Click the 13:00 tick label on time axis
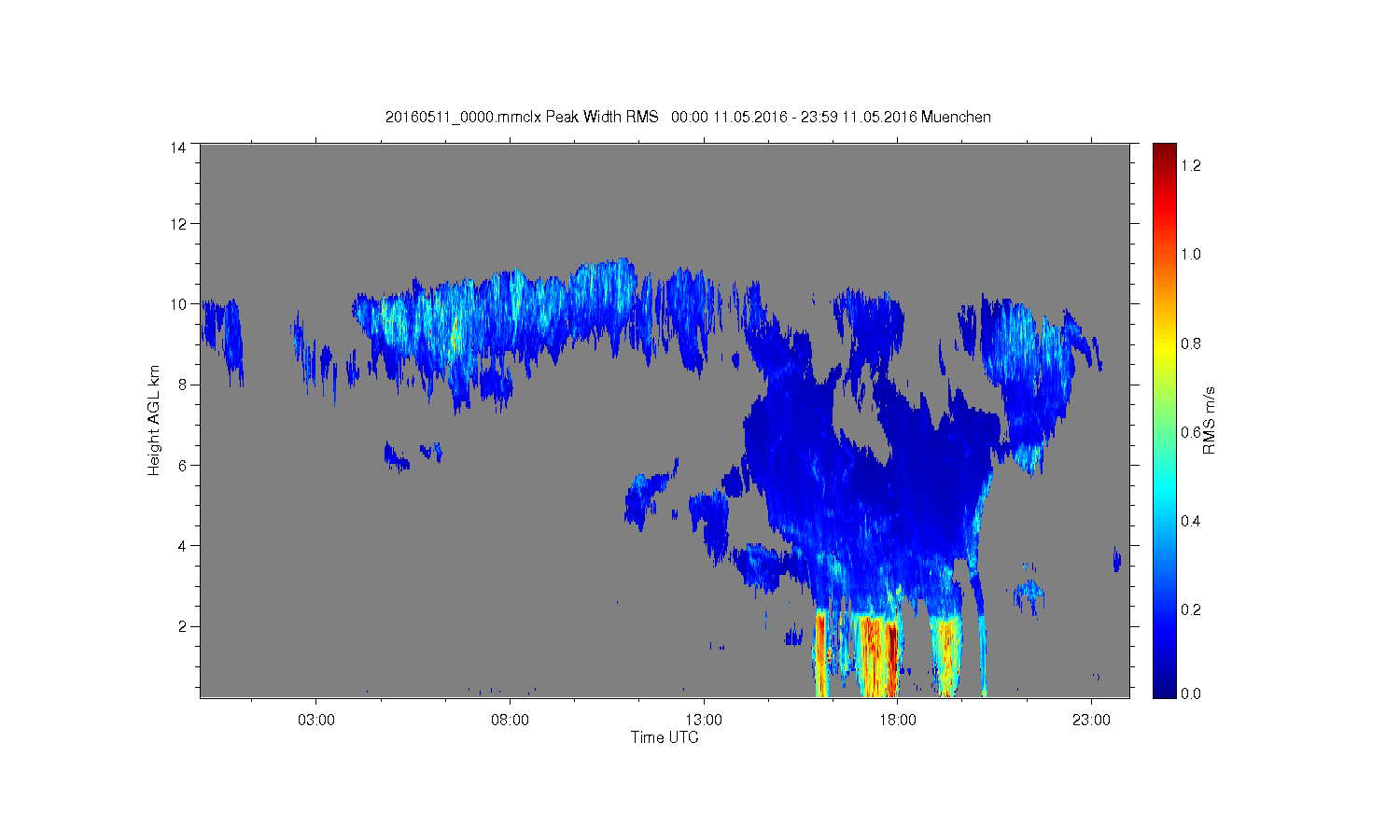 704,721
